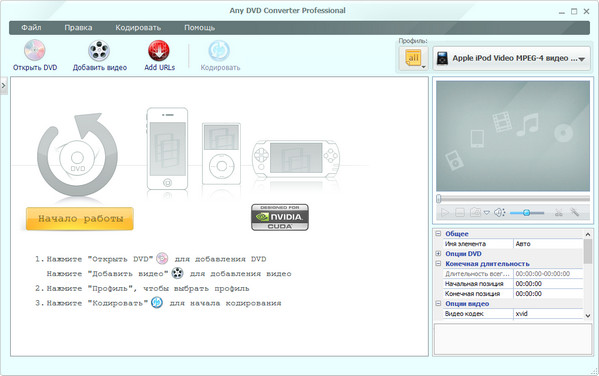The height and width of the screenshot is (376, 599).
Task: Click the magic wand effects icon
Action: 575,212
